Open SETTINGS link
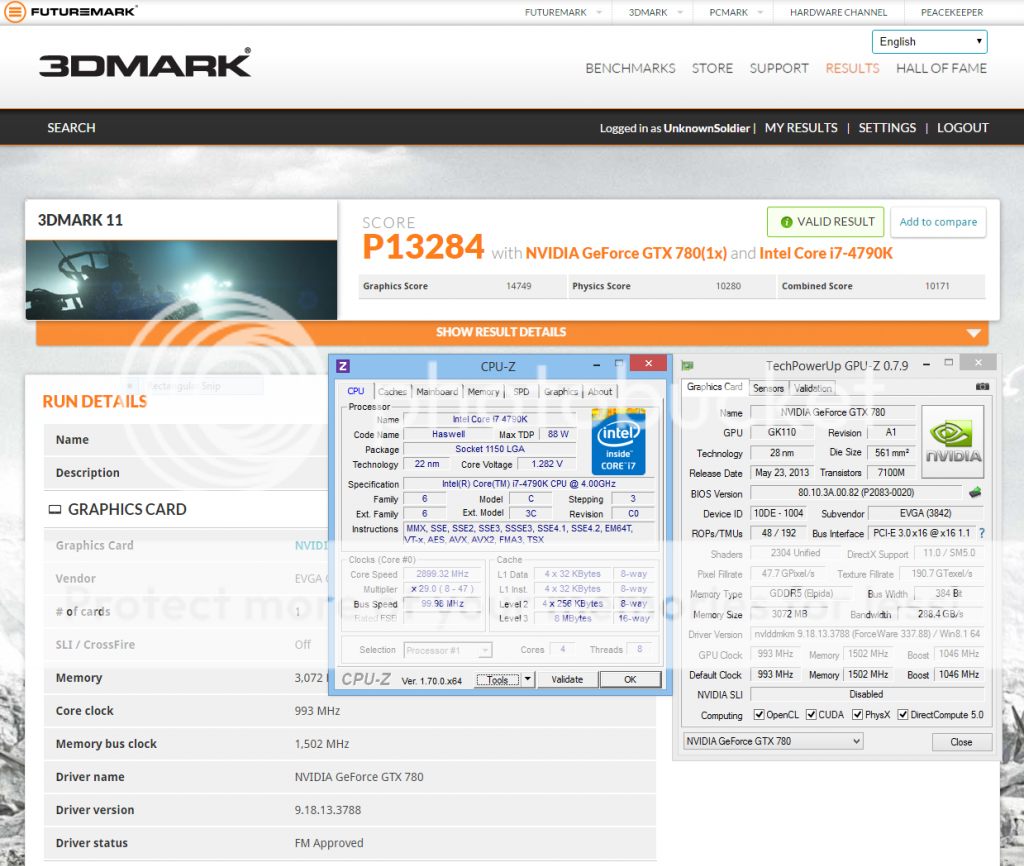 tap(887, 128)
